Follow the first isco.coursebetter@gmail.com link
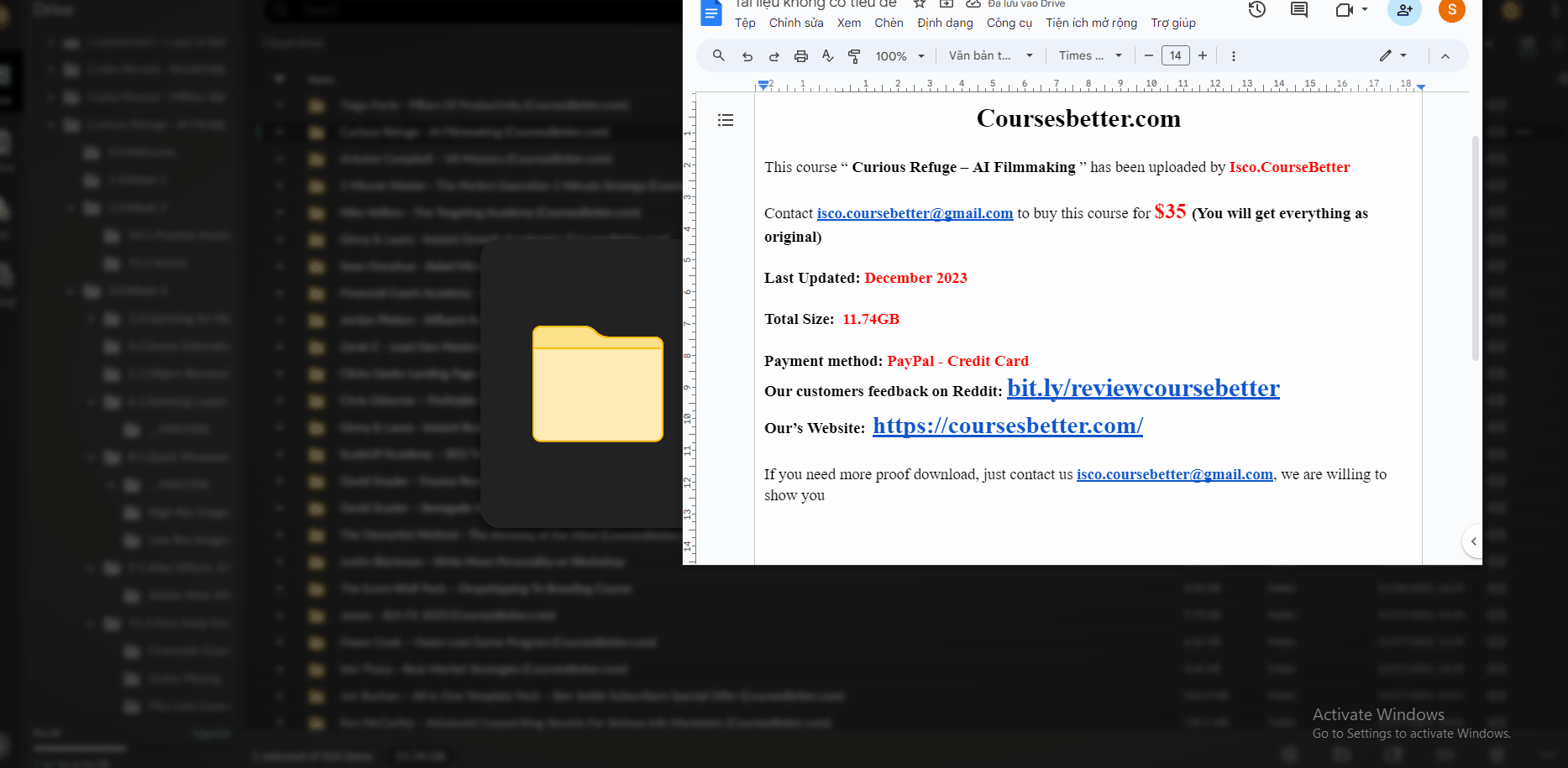The height and width of the screenshot is (768, 1568). coord(915,213)
